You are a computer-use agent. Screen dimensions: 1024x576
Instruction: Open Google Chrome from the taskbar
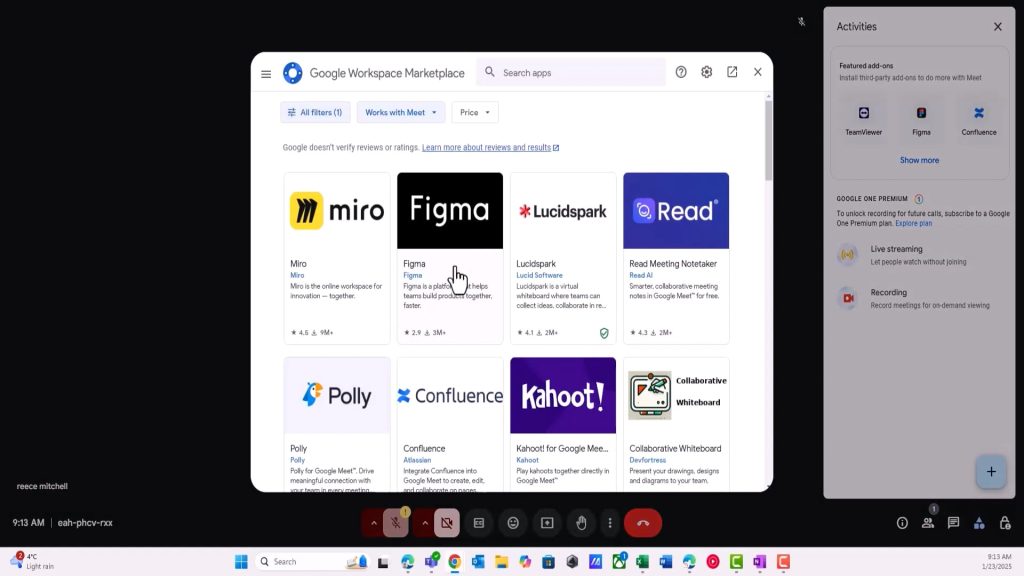point(455,562)
